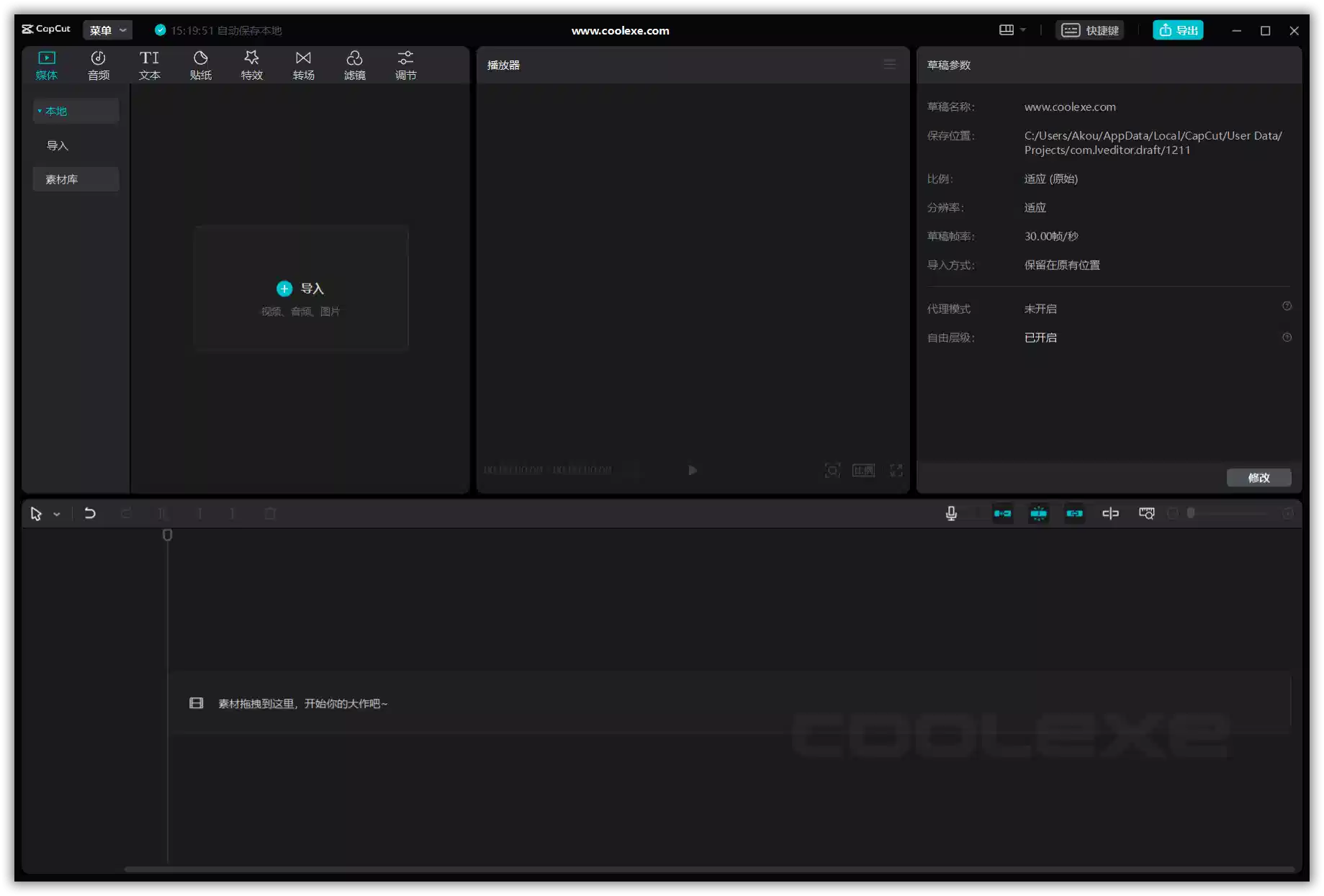The height and width of the screenshot is (896, 1324).
Task: Open the 特效 effects panel
Action: (252, 65)
